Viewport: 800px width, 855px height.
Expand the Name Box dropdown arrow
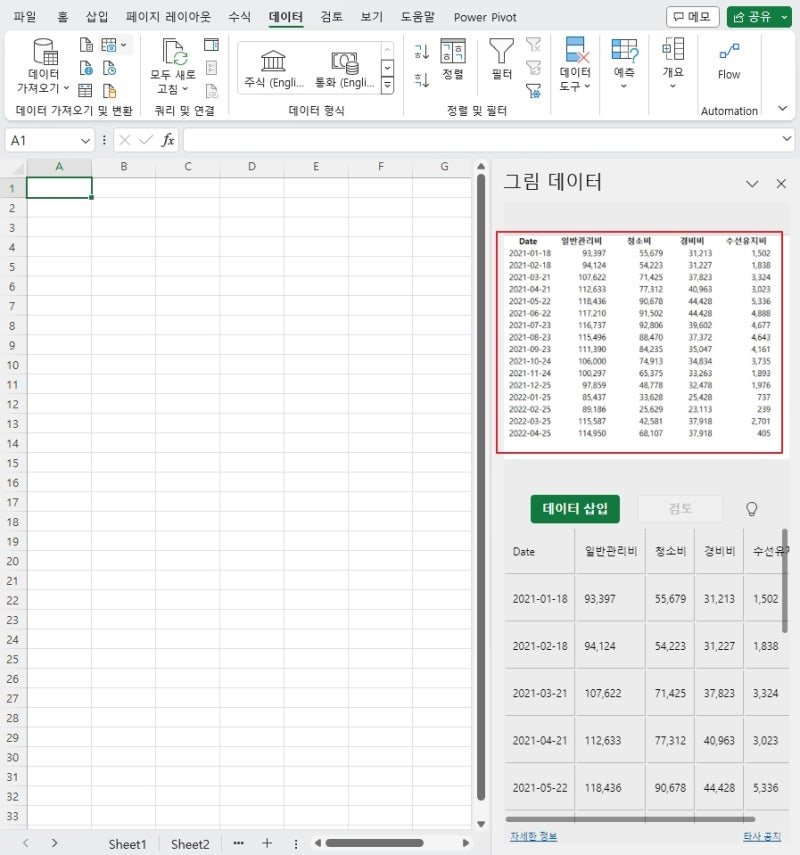(85, 141)
